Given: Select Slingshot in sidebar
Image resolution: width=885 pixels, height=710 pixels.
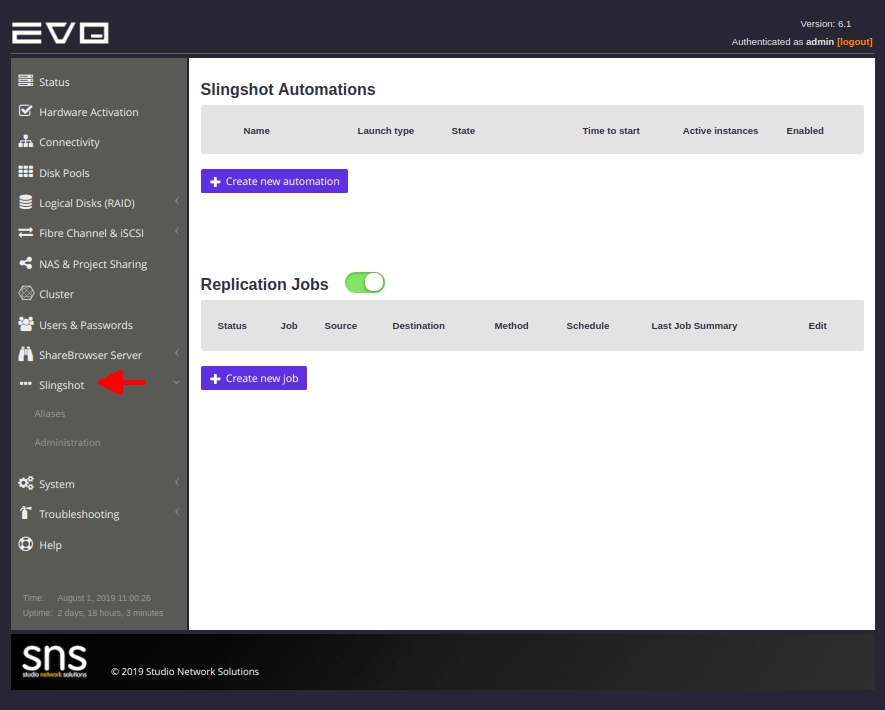Looking at the screenshot, I should coord(62,385).
